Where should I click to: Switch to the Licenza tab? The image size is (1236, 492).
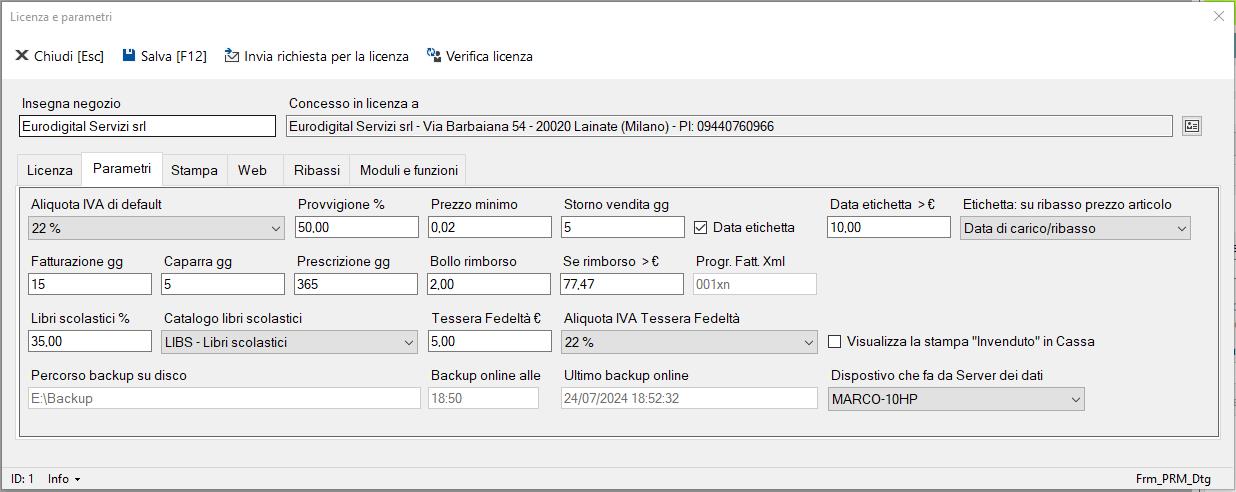tap(50, 170)
